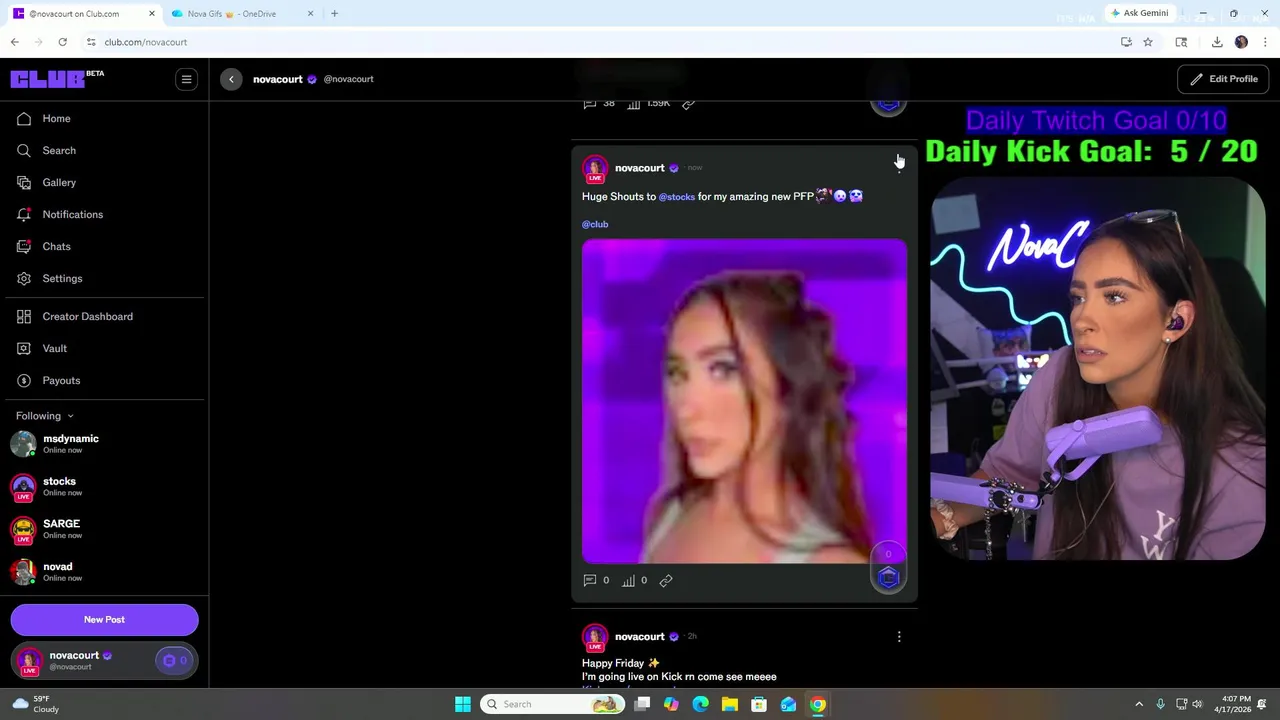Close the Nova Gifs OneDrive tab
This screenshot has width=1280, height=720.
click(x=310, y=14)
